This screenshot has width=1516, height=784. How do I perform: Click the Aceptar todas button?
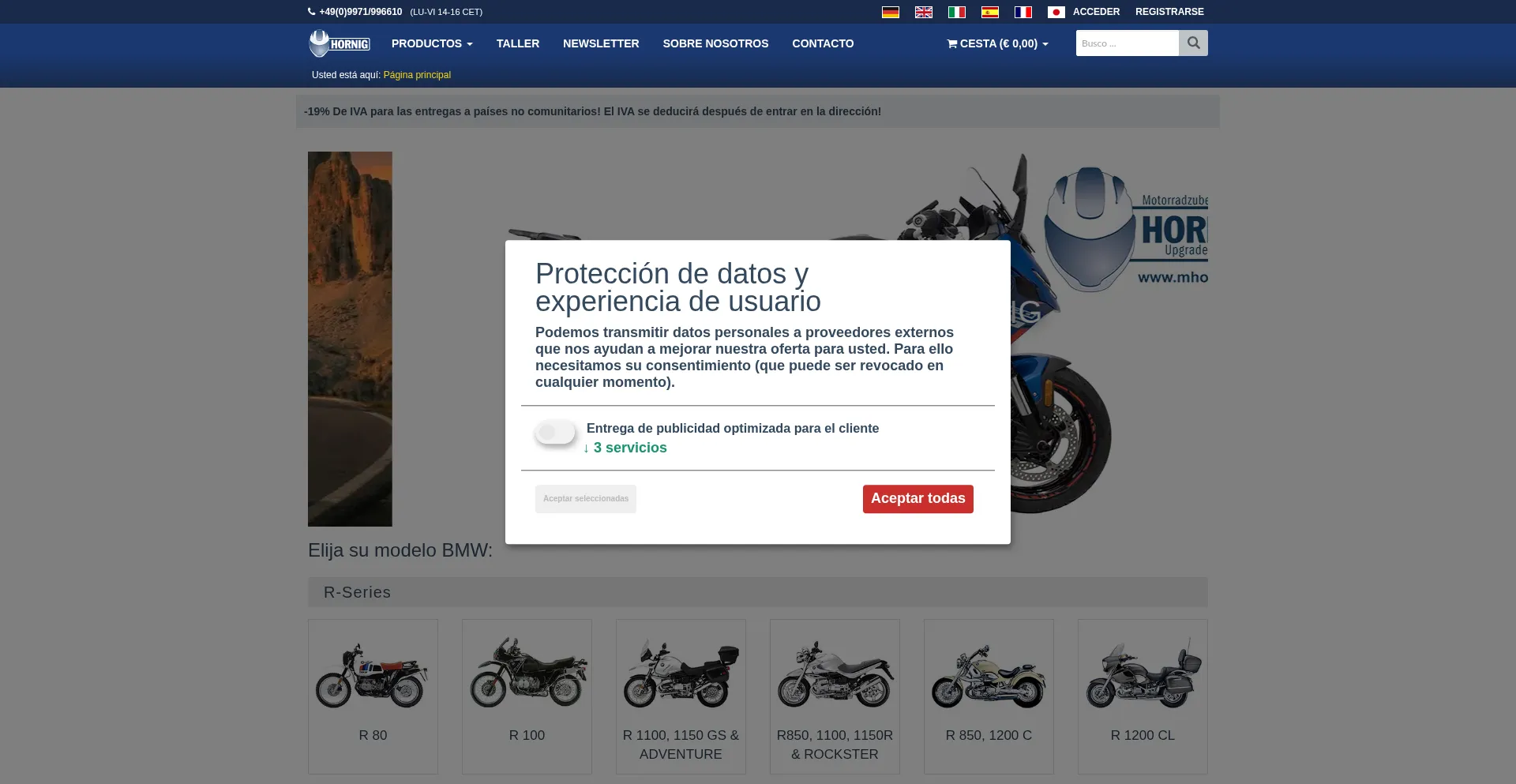click(x=917, y=499)
